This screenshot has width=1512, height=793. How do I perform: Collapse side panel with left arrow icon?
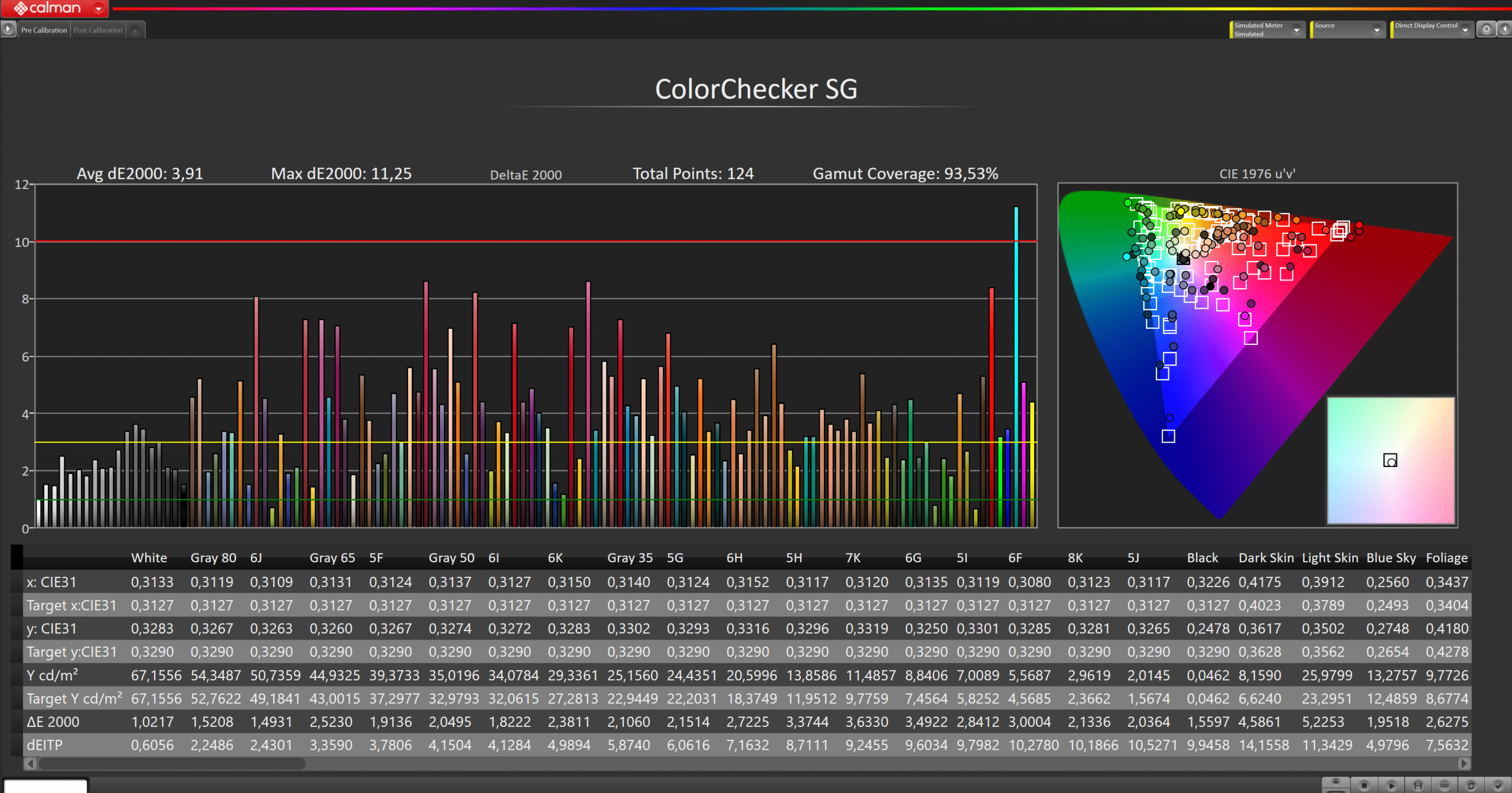point(1505,29)
